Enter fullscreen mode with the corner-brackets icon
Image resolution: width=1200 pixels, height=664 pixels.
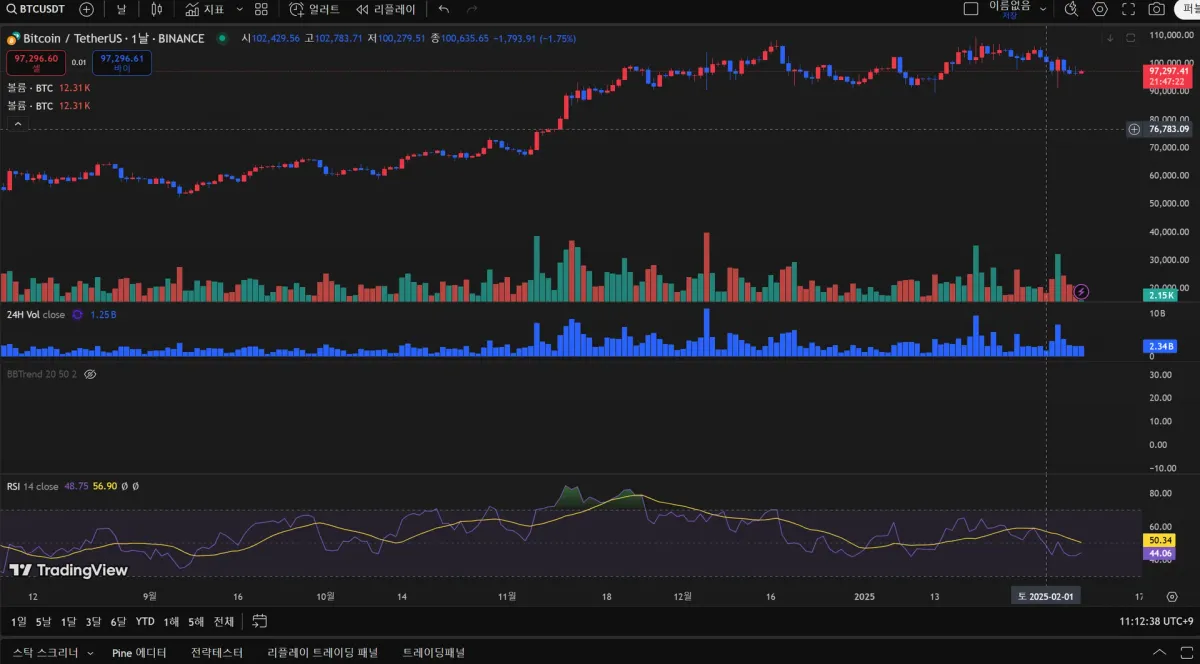tap(1128, 9)
